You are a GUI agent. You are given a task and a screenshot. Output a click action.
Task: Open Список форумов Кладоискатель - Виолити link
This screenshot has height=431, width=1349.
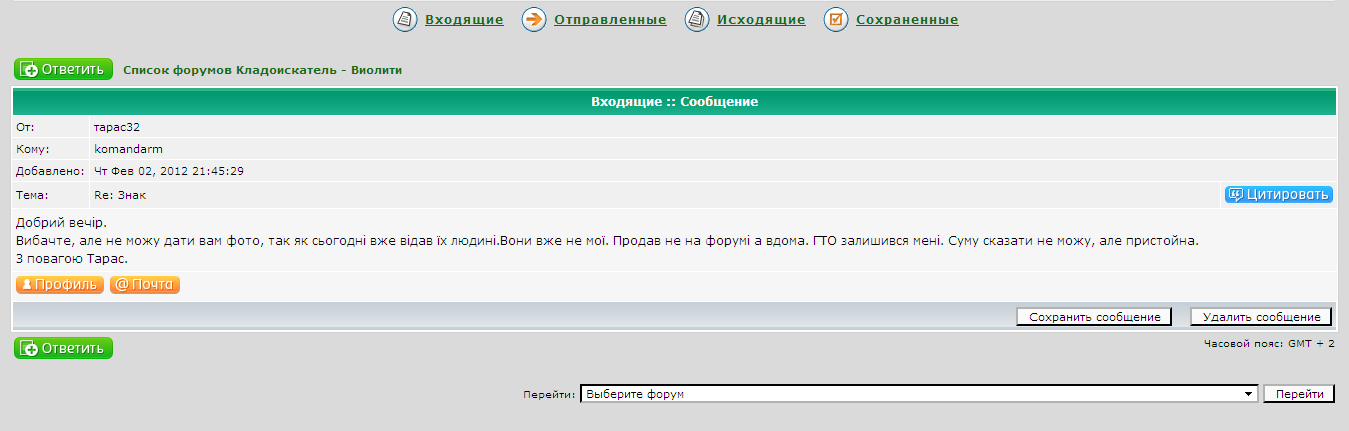pos(262,70)
